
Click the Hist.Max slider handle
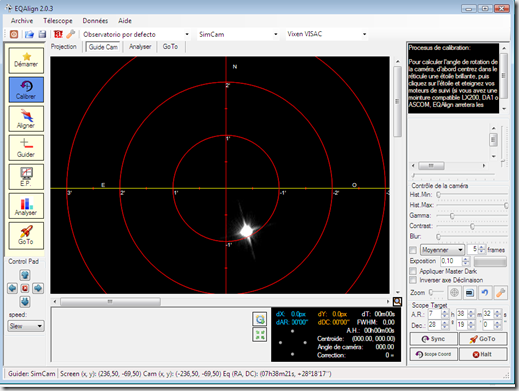coord(506,205)
